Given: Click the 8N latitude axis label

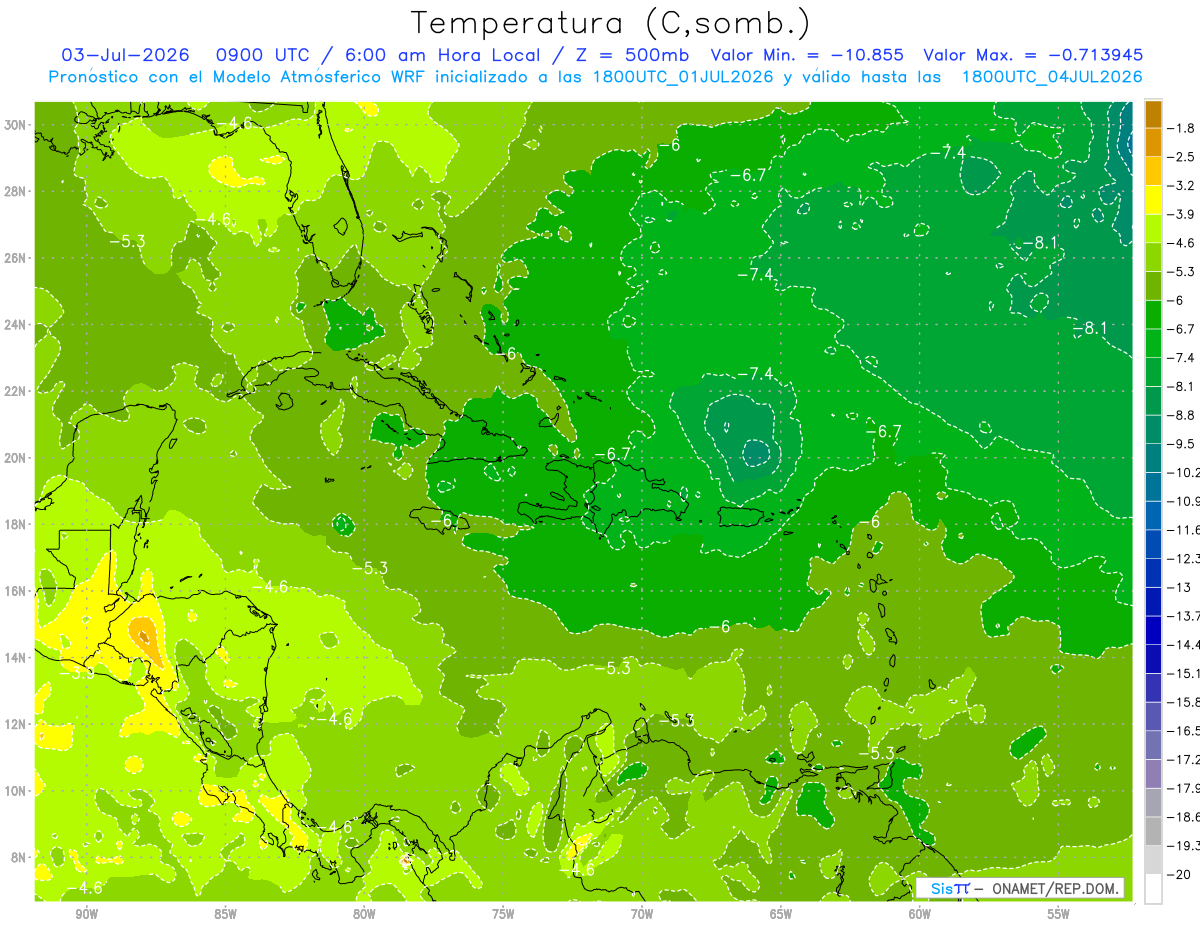Looking at the screenshot, I should (x=18, y=857).
